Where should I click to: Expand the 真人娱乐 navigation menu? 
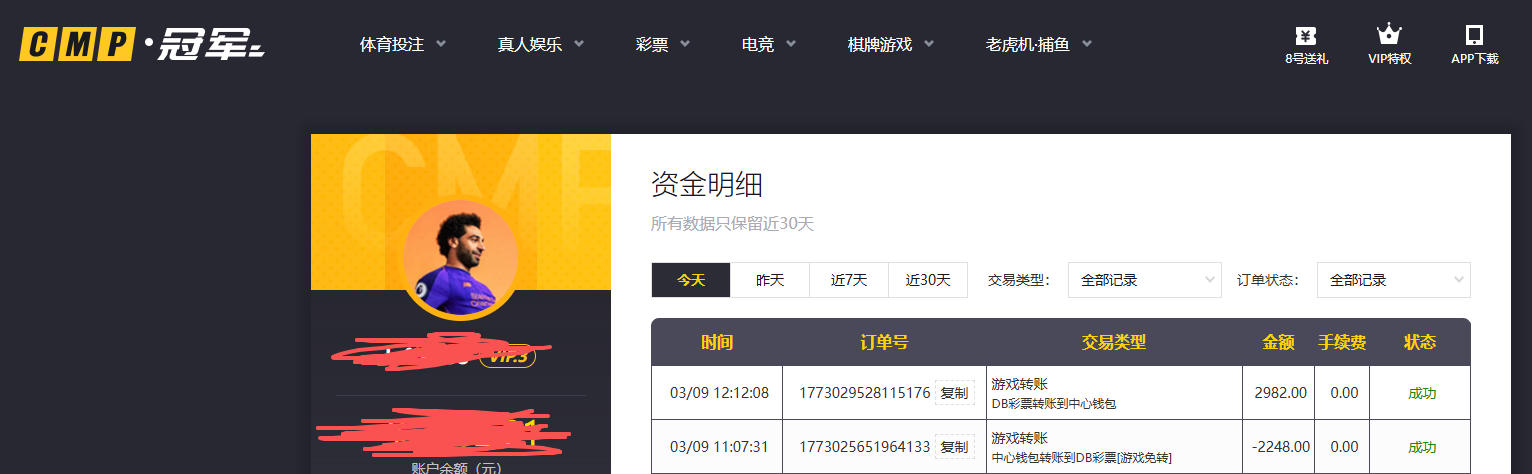(540, 45)
